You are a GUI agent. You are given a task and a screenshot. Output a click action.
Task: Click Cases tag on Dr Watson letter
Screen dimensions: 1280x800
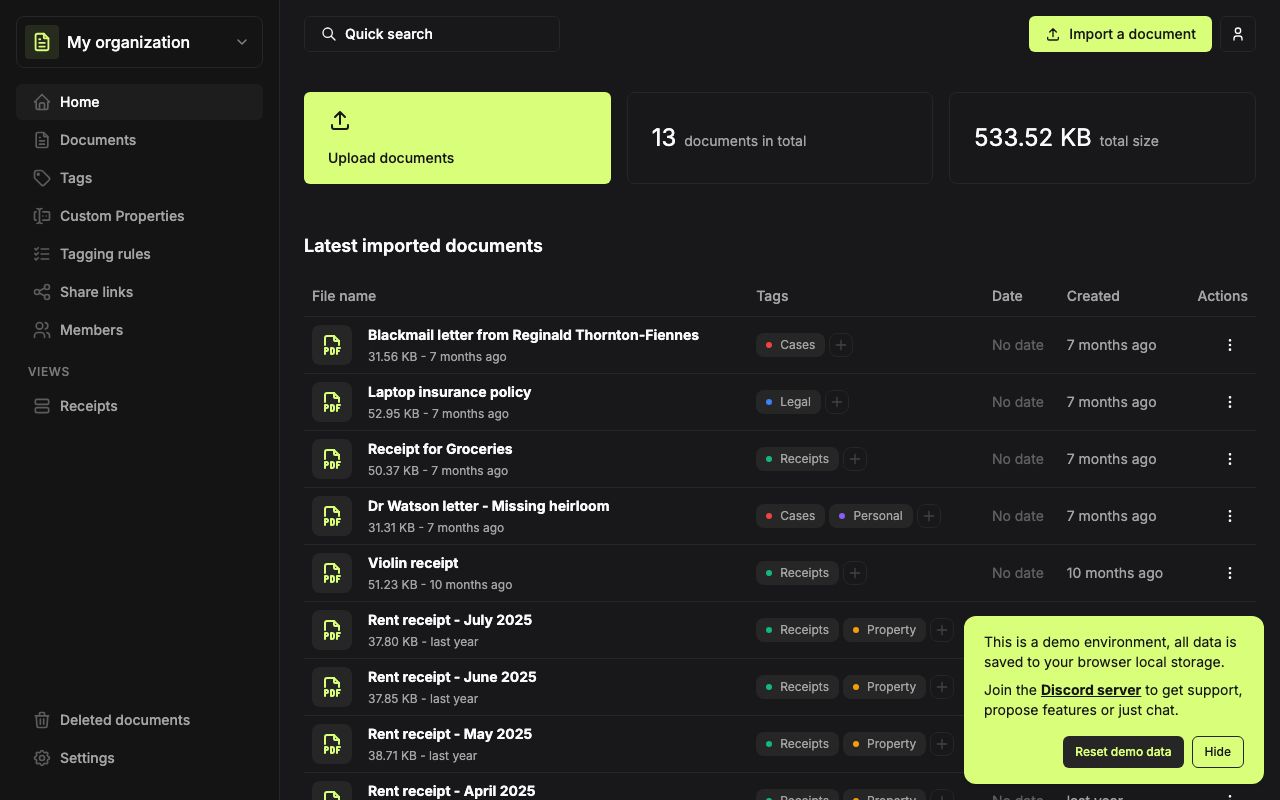coord(790,516)
